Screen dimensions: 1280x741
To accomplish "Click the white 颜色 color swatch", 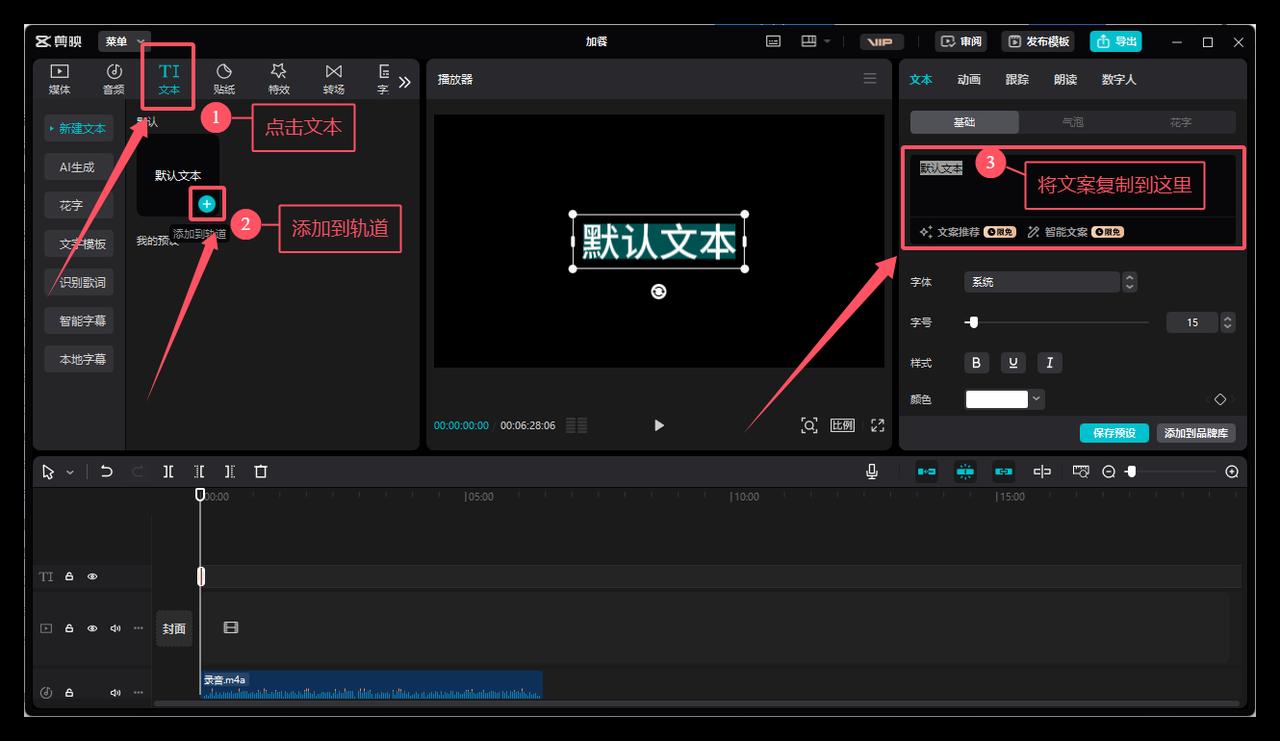I will tap(997, 399).
